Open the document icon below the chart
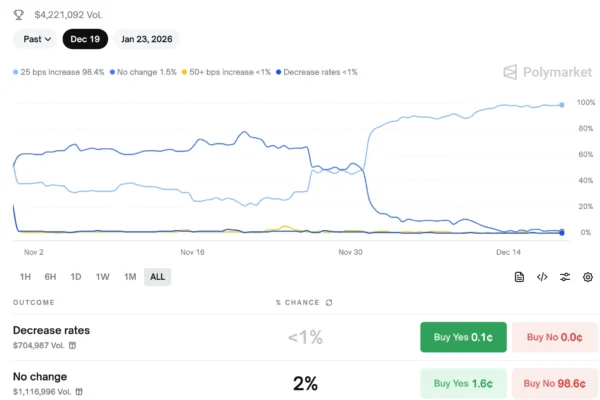This screenshot has width=600, height=400. [x=519, y=277]
